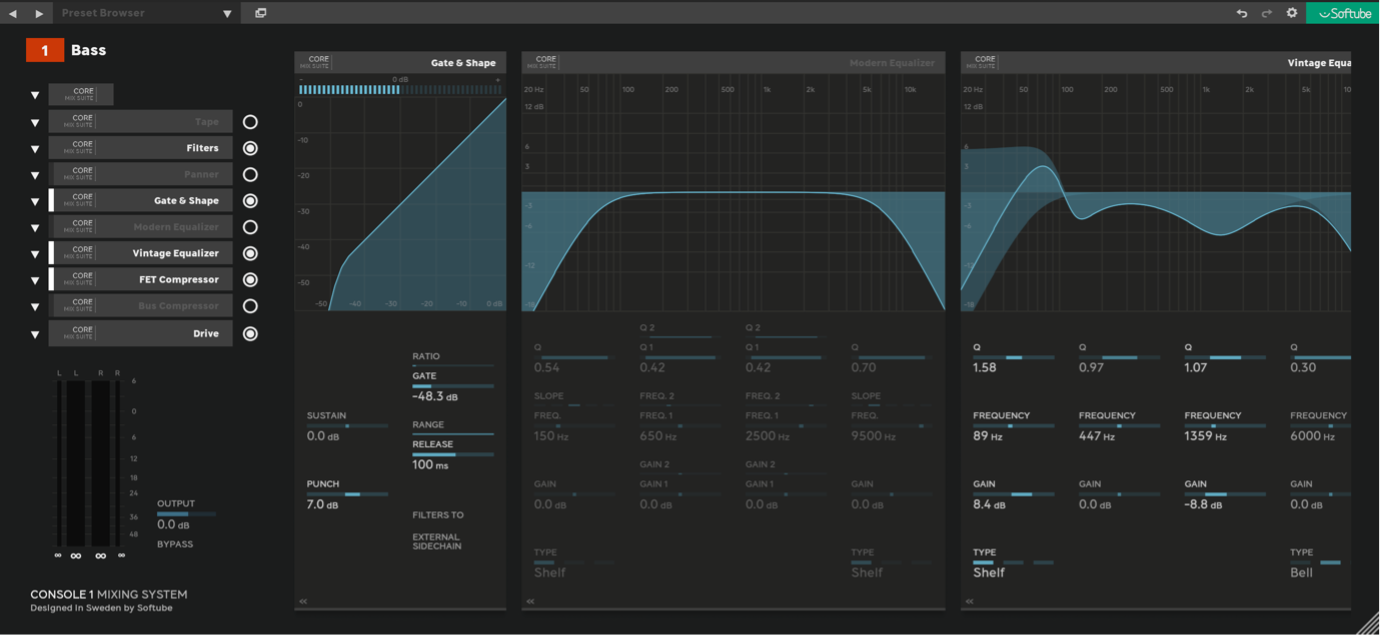Enable the Tape module with its round toggle
This screenshot has height=638, width=1384.
pyautogui.click(x=250, y=121)
